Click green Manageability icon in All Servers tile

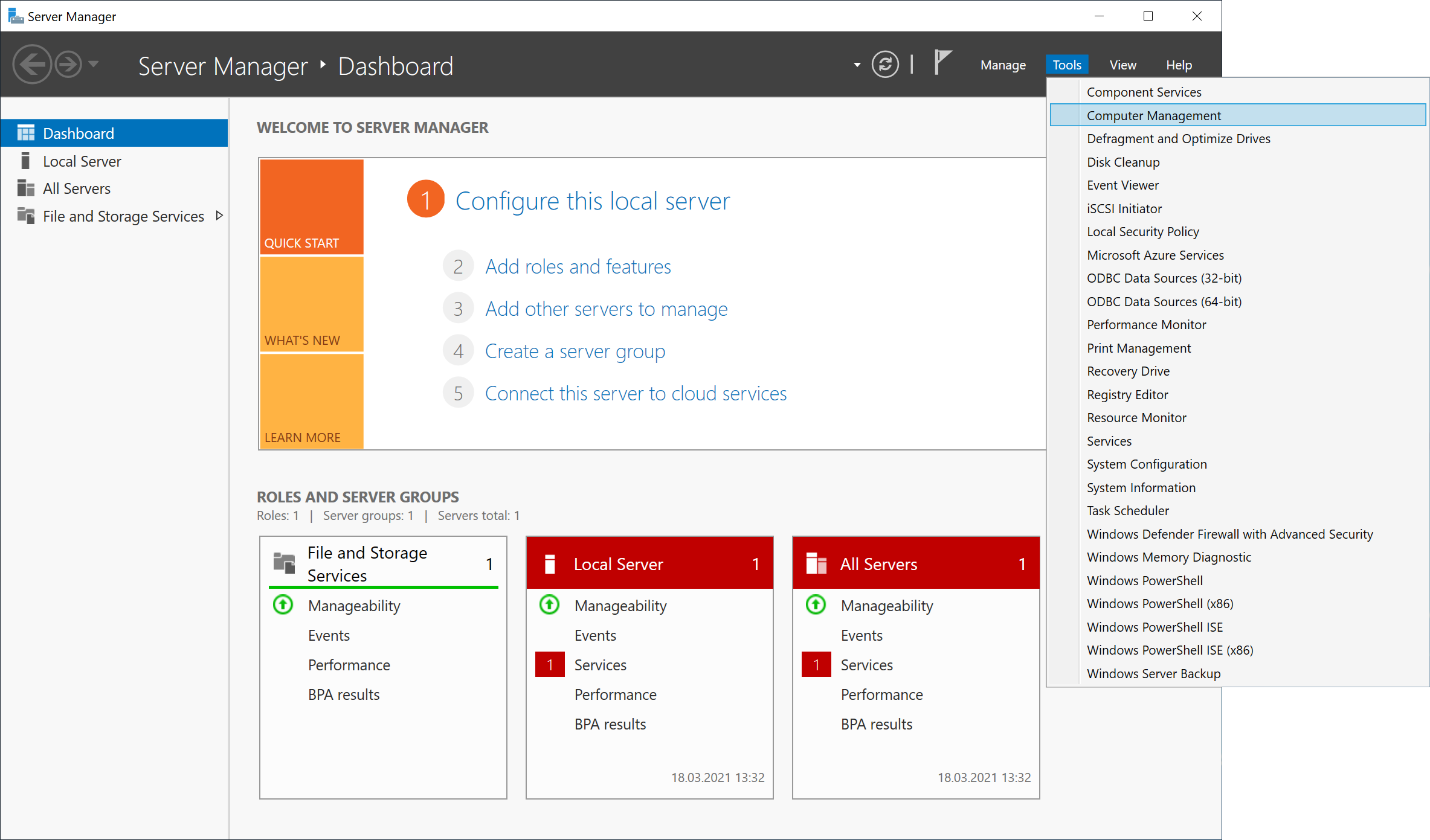(816, 604)
